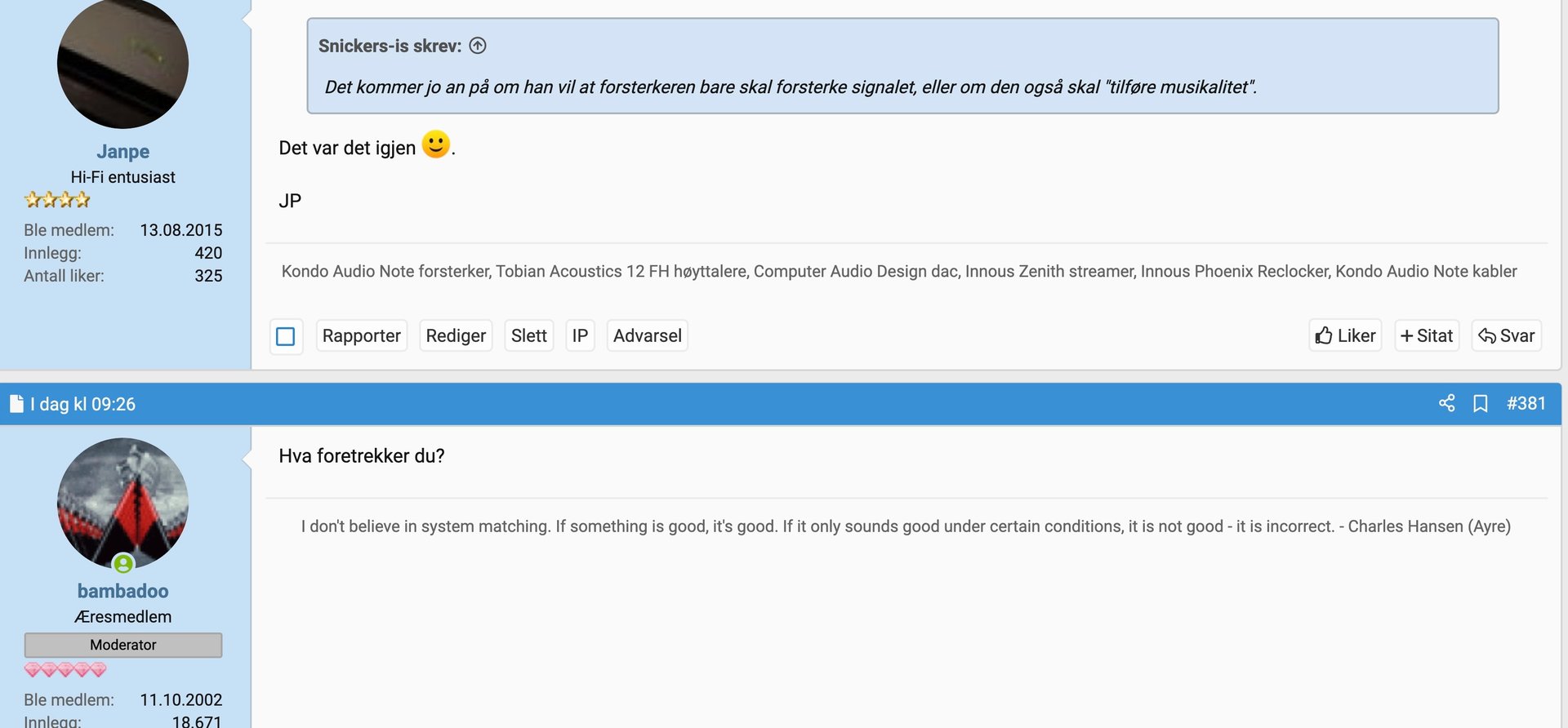Click the smiley emoji in Janpe's post
The width and height of the screenshot is (1568, 728).
coord(435,144)
